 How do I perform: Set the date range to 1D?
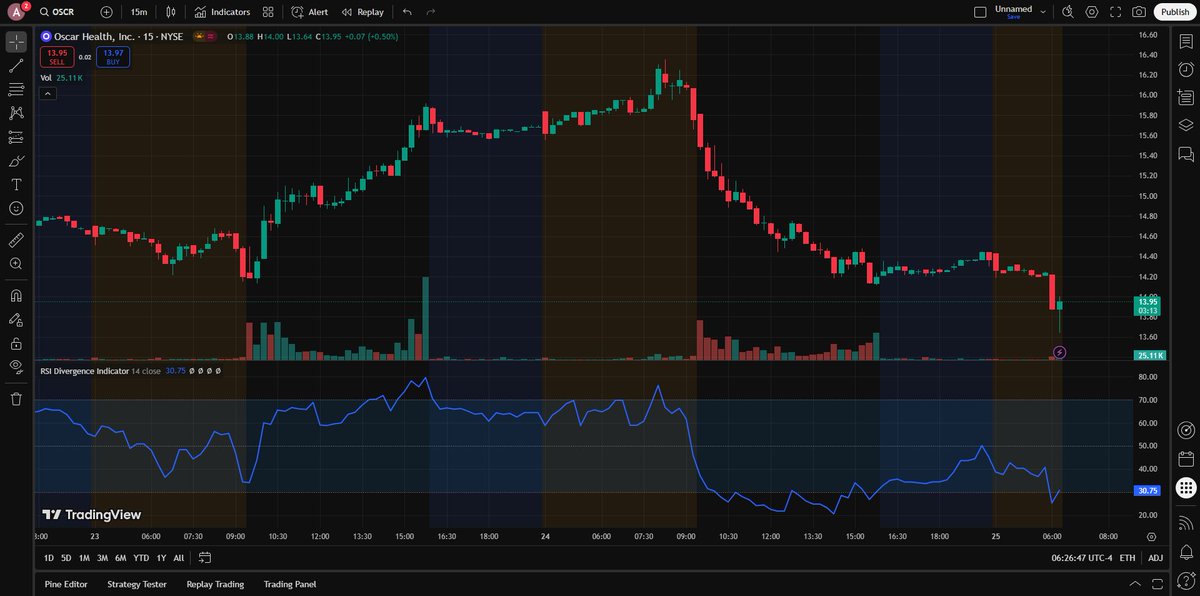pos(49,558)
